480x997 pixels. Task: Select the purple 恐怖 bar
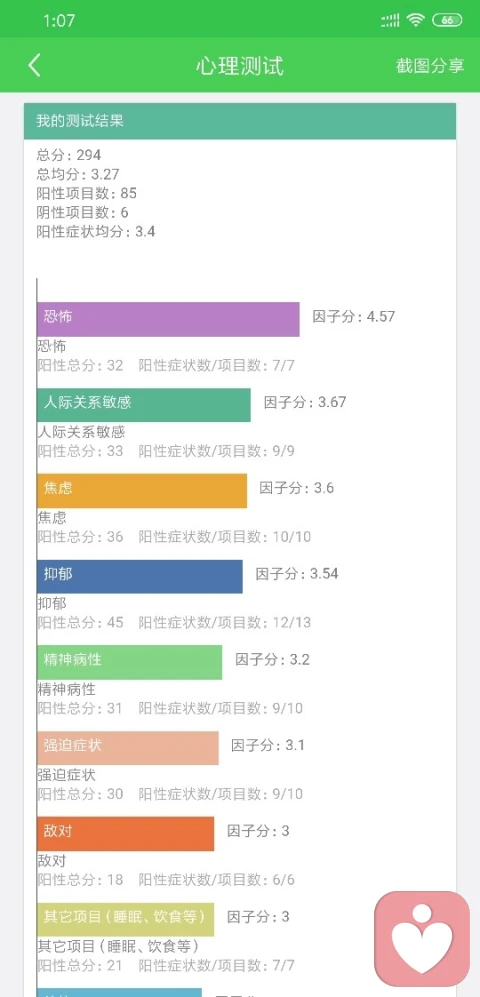[168, 319]
